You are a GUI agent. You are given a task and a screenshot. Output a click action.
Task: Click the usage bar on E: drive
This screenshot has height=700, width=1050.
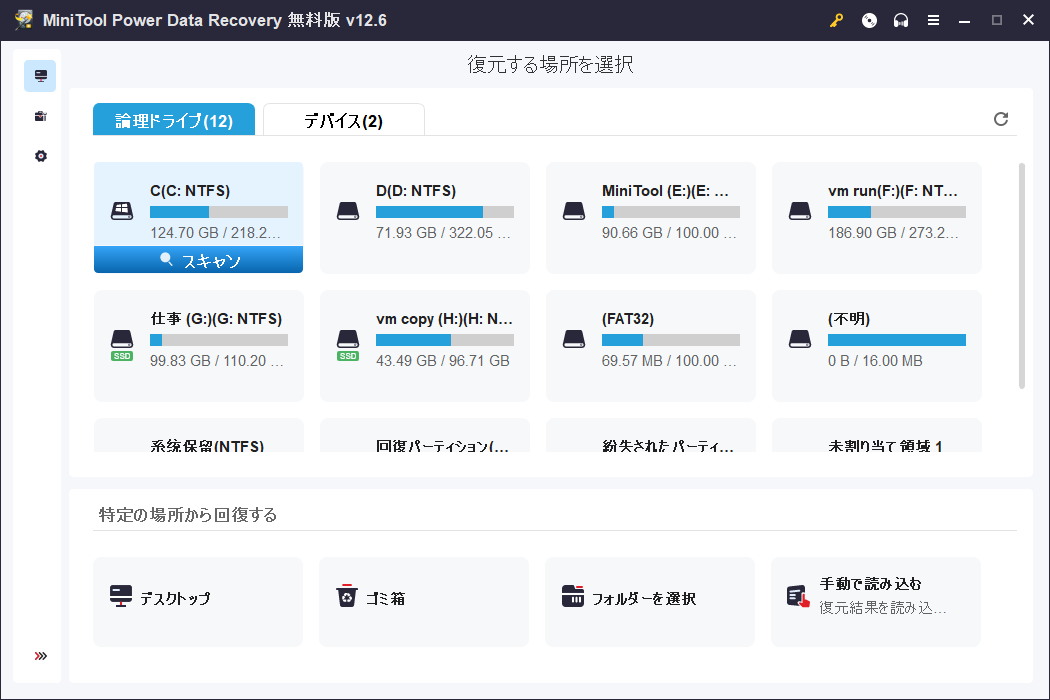click(671, 211)
